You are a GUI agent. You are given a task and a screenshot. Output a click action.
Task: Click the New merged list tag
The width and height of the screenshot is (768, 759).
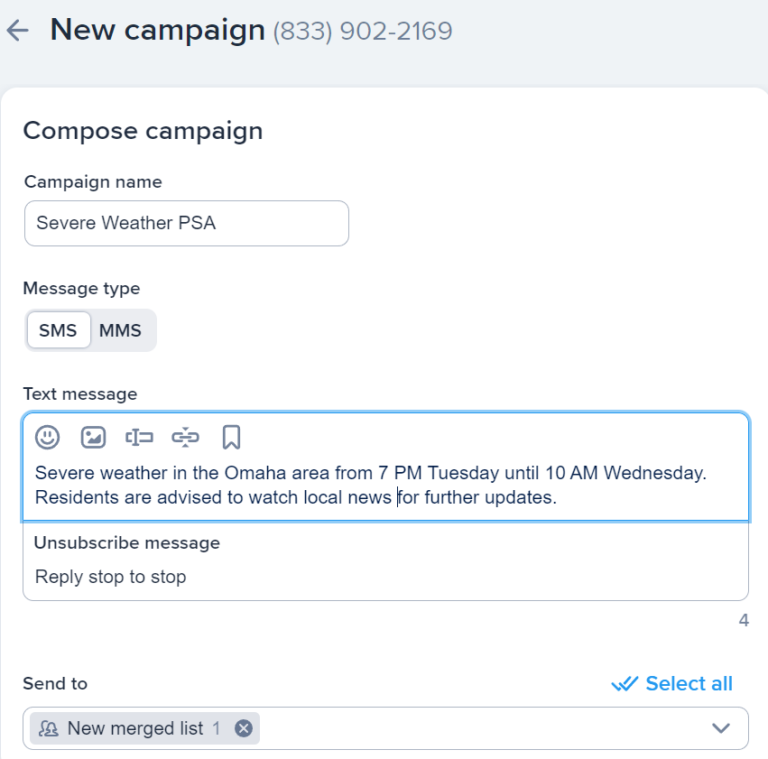point(135,729)
